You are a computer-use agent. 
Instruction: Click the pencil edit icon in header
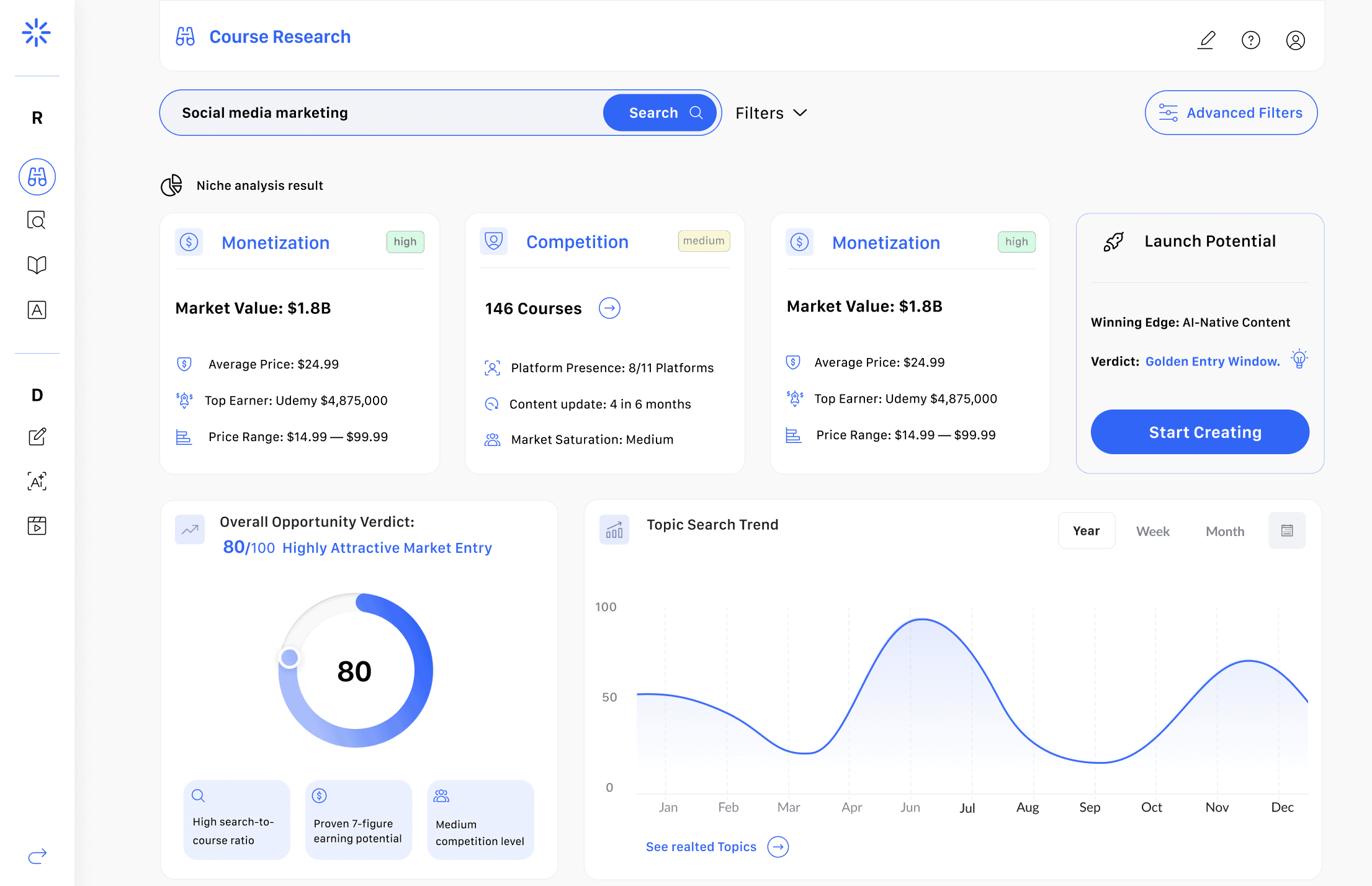click(1206, 40)
